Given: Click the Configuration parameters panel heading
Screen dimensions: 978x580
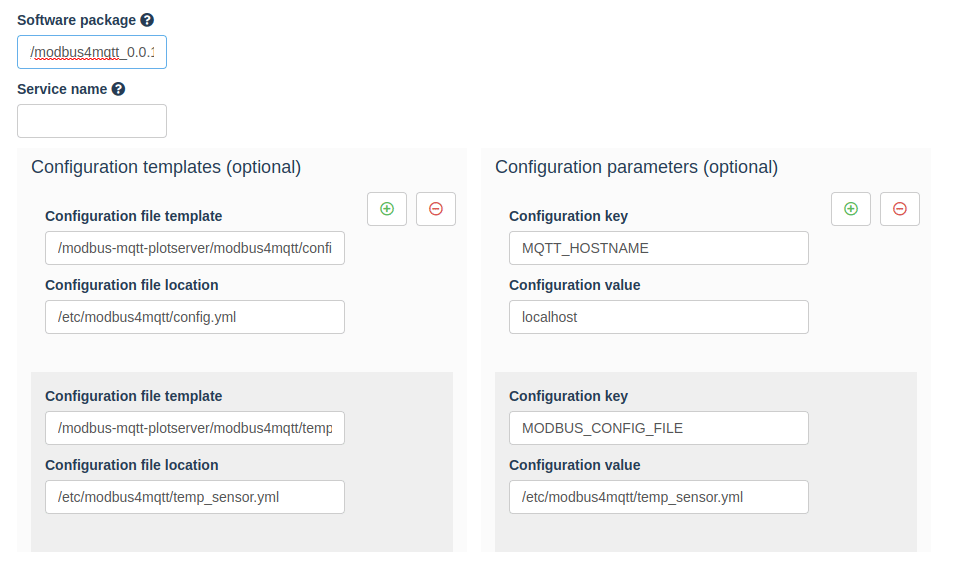Looking at the screenshot, I should point(636,167).
